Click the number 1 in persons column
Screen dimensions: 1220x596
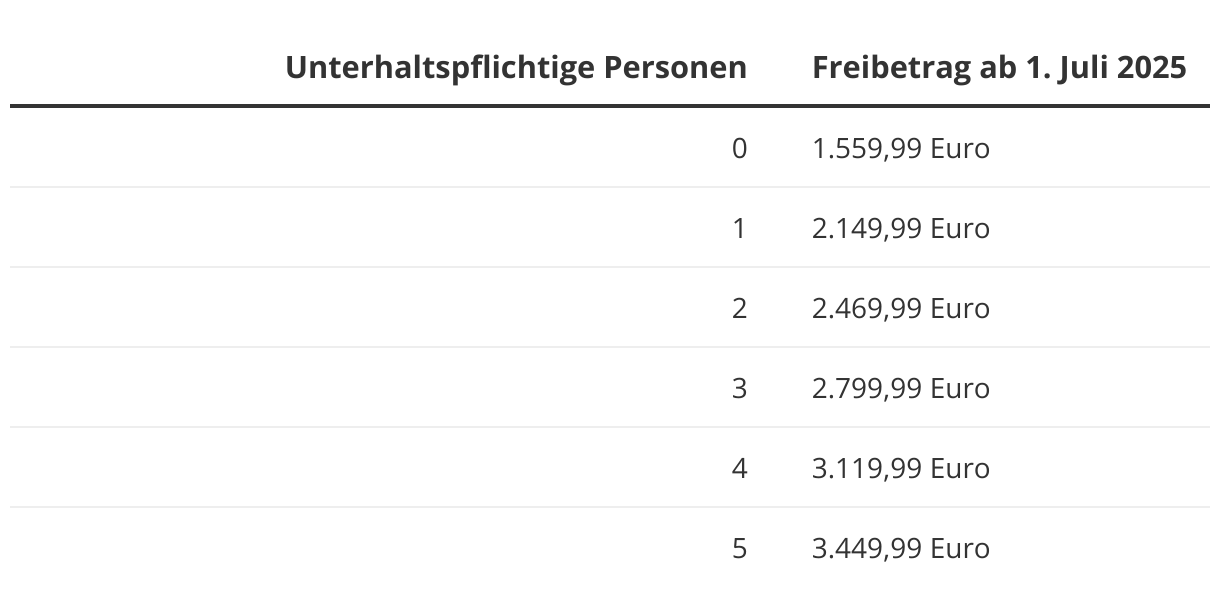coord(739,229)
